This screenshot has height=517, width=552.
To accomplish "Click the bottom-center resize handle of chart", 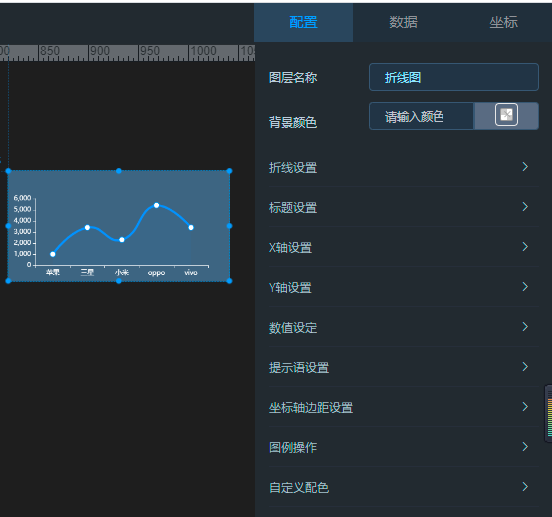I will click(x=119, y=281).
